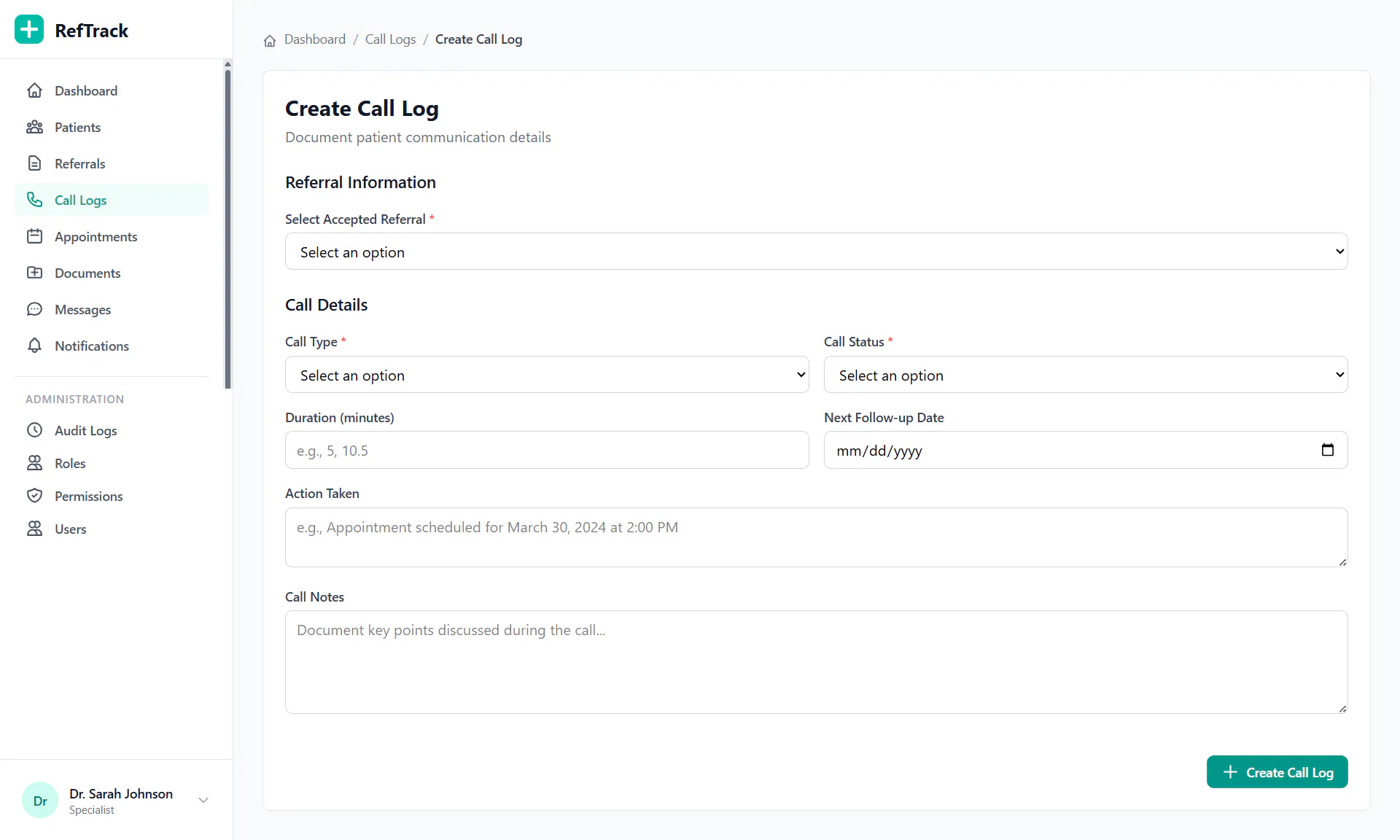
Task: Open the Notifications sidebar entry
Action: coord(112,346)
